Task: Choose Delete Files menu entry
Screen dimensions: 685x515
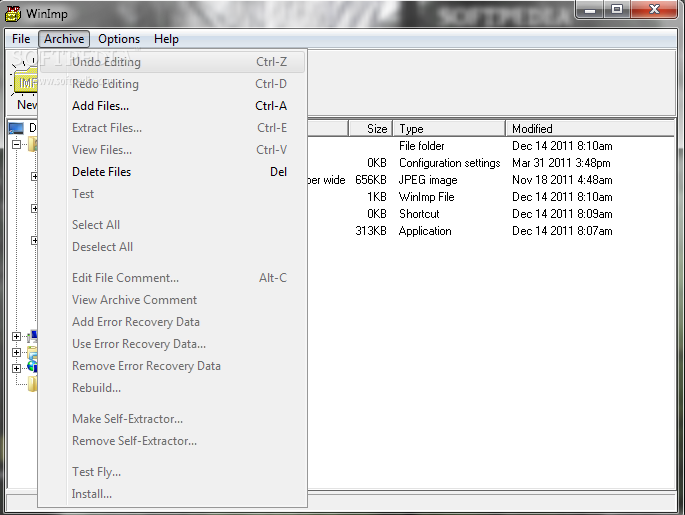Action: point(172,172)
